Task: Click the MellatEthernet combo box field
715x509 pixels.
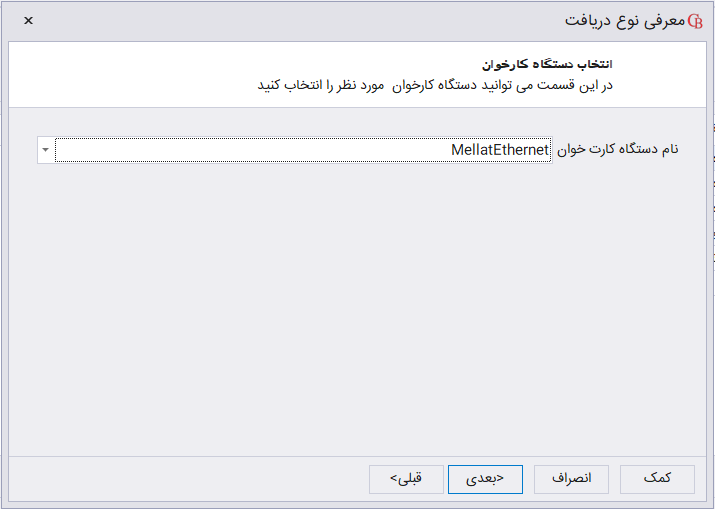Action: 302,150
